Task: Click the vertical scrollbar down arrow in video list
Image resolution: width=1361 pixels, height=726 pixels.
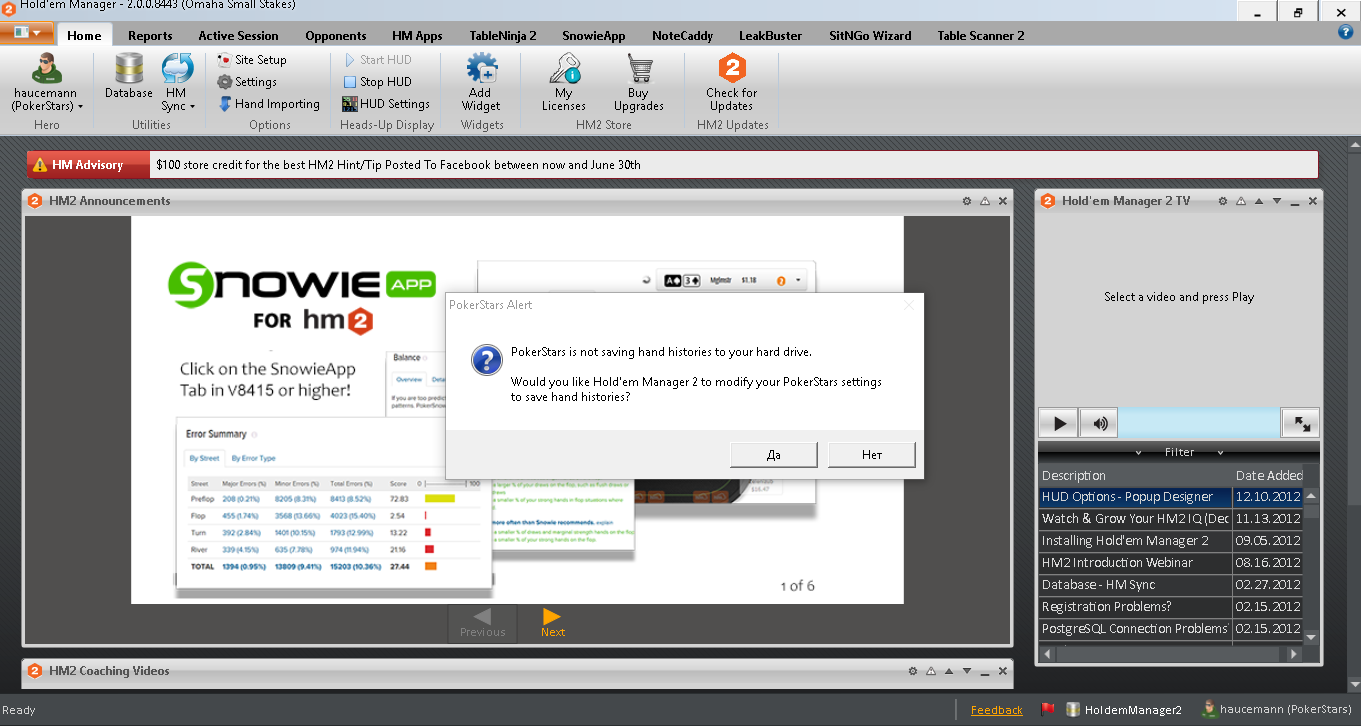Action: pos(1311,637)
